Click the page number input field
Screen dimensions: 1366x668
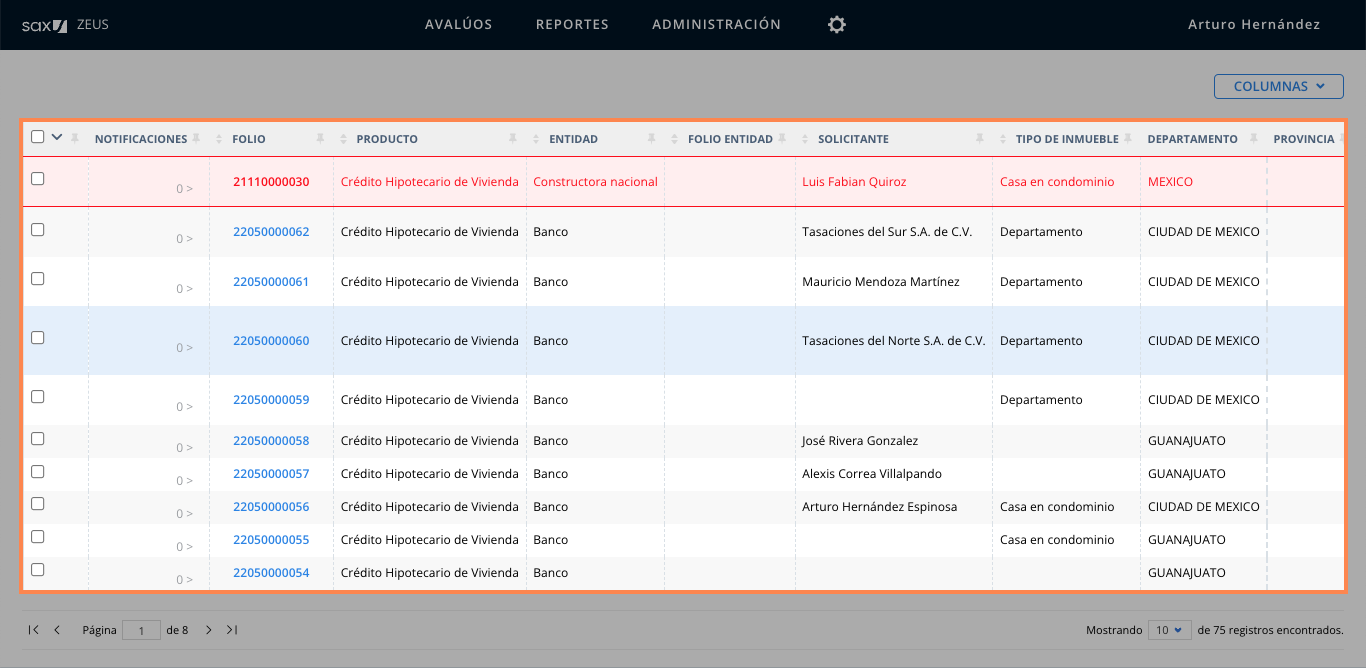142,630
